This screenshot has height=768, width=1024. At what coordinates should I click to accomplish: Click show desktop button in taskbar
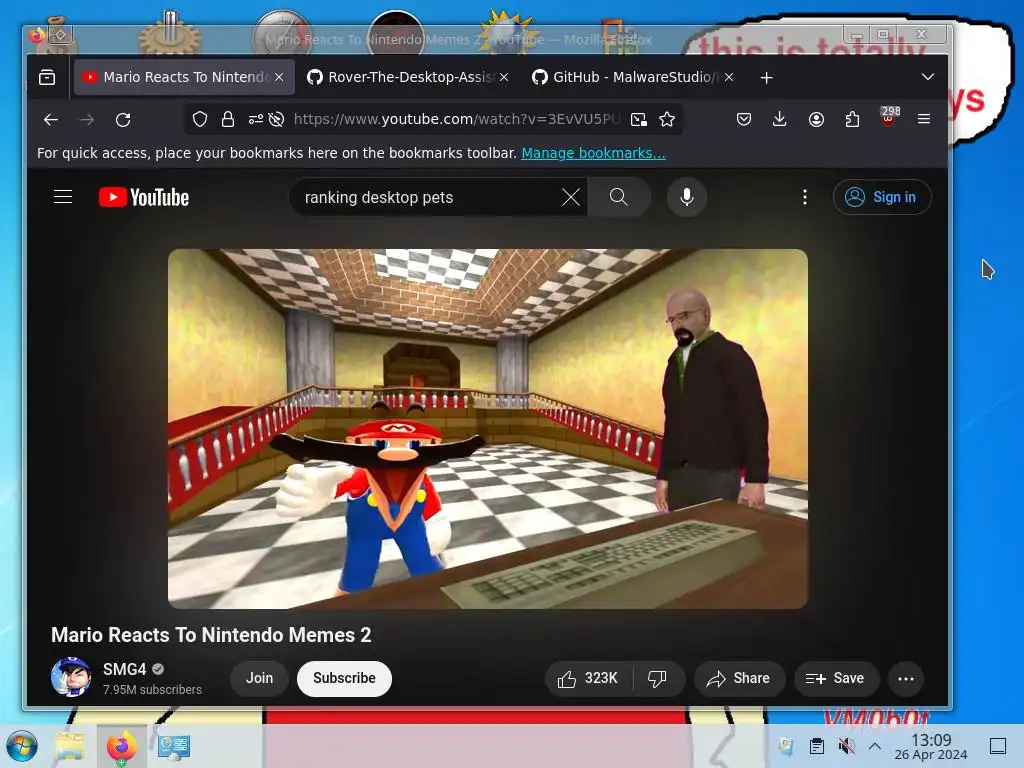[998, 746]
